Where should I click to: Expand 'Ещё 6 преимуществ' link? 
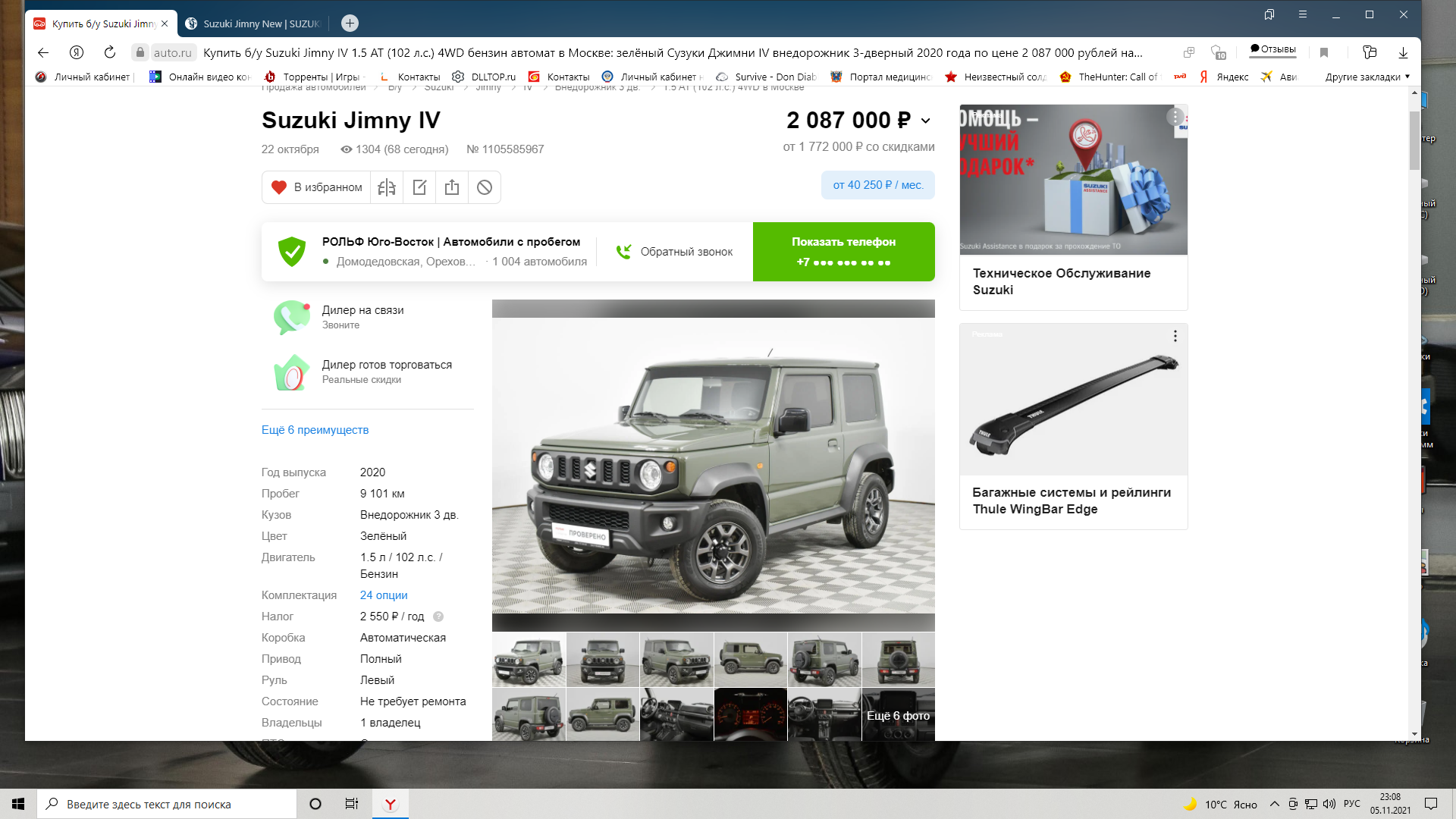pyautogui.click(x=315, y=430)
